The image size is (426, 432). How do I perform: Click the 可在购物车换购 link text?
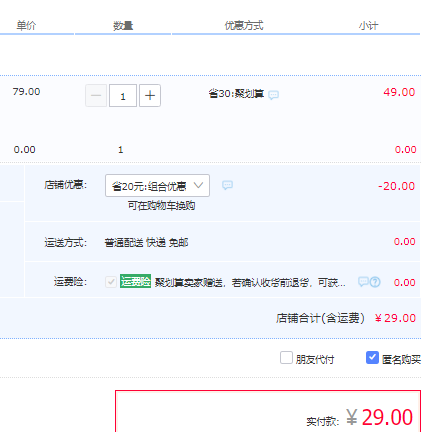(x=161, y=206)
